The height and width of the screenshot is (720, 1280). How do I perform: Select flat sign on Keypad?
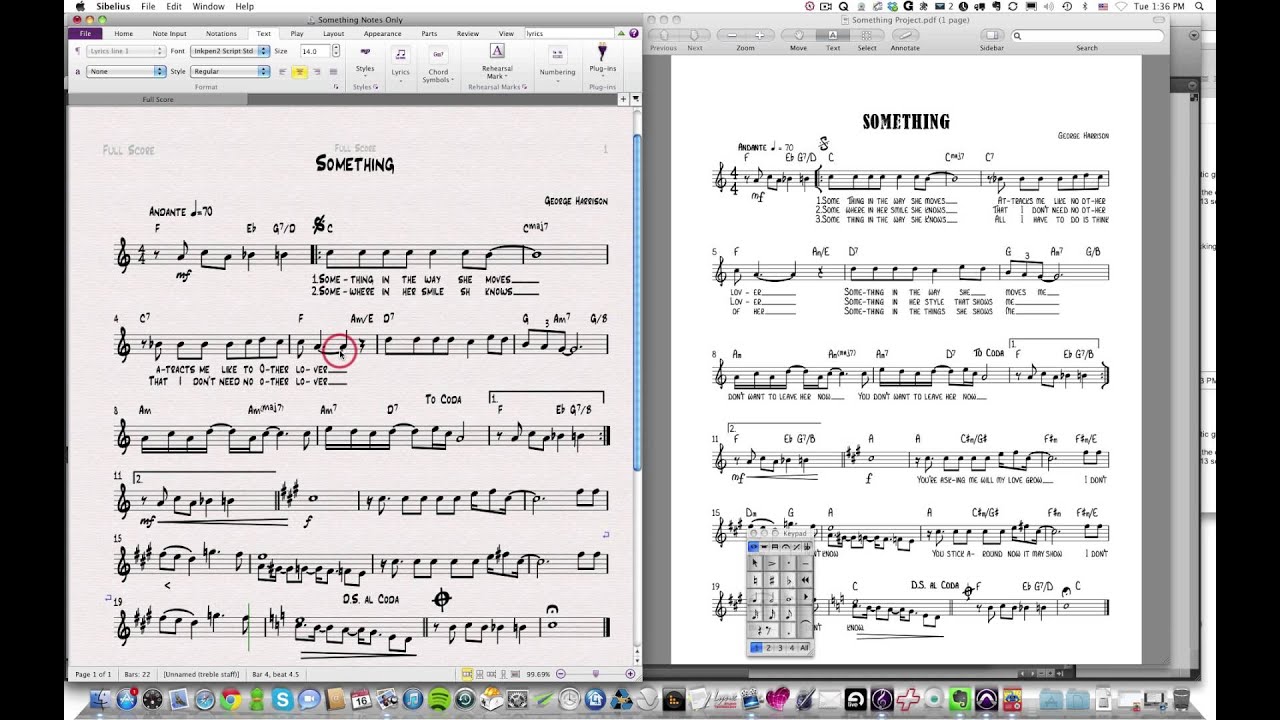tap(789, 580)
